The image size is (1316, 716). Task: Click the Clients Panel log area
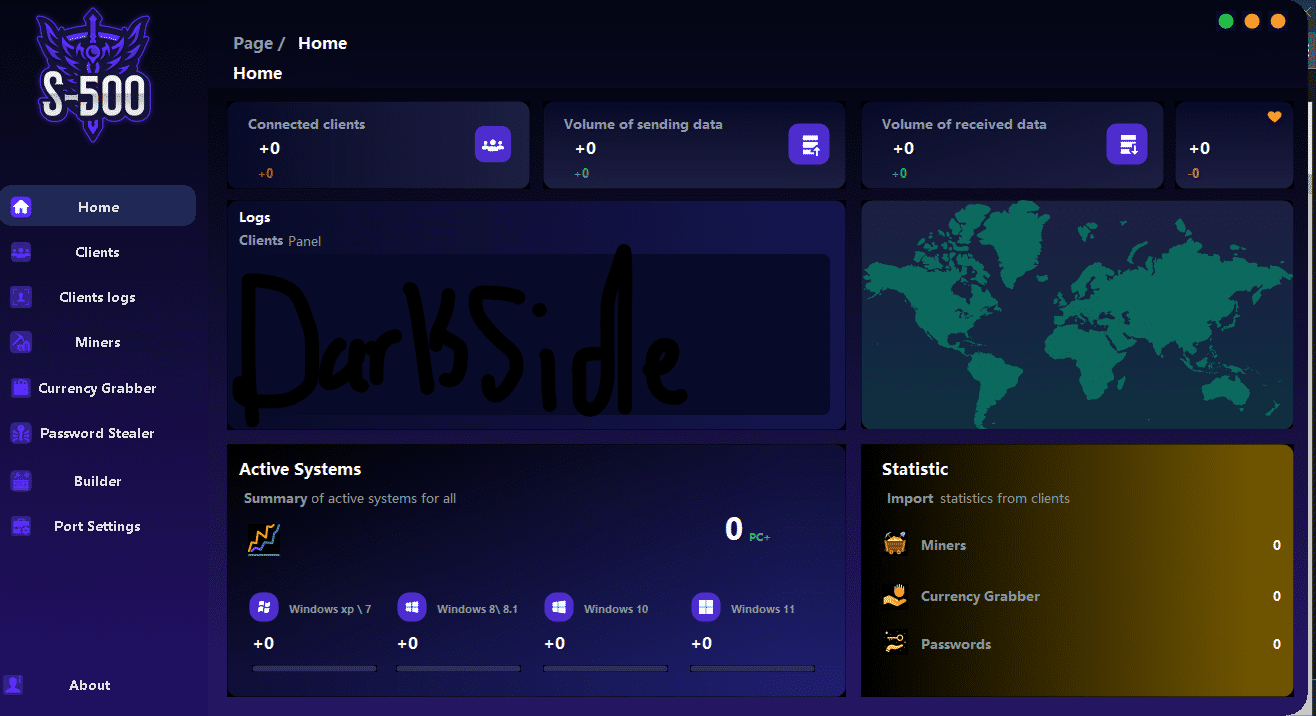(534, 334)
